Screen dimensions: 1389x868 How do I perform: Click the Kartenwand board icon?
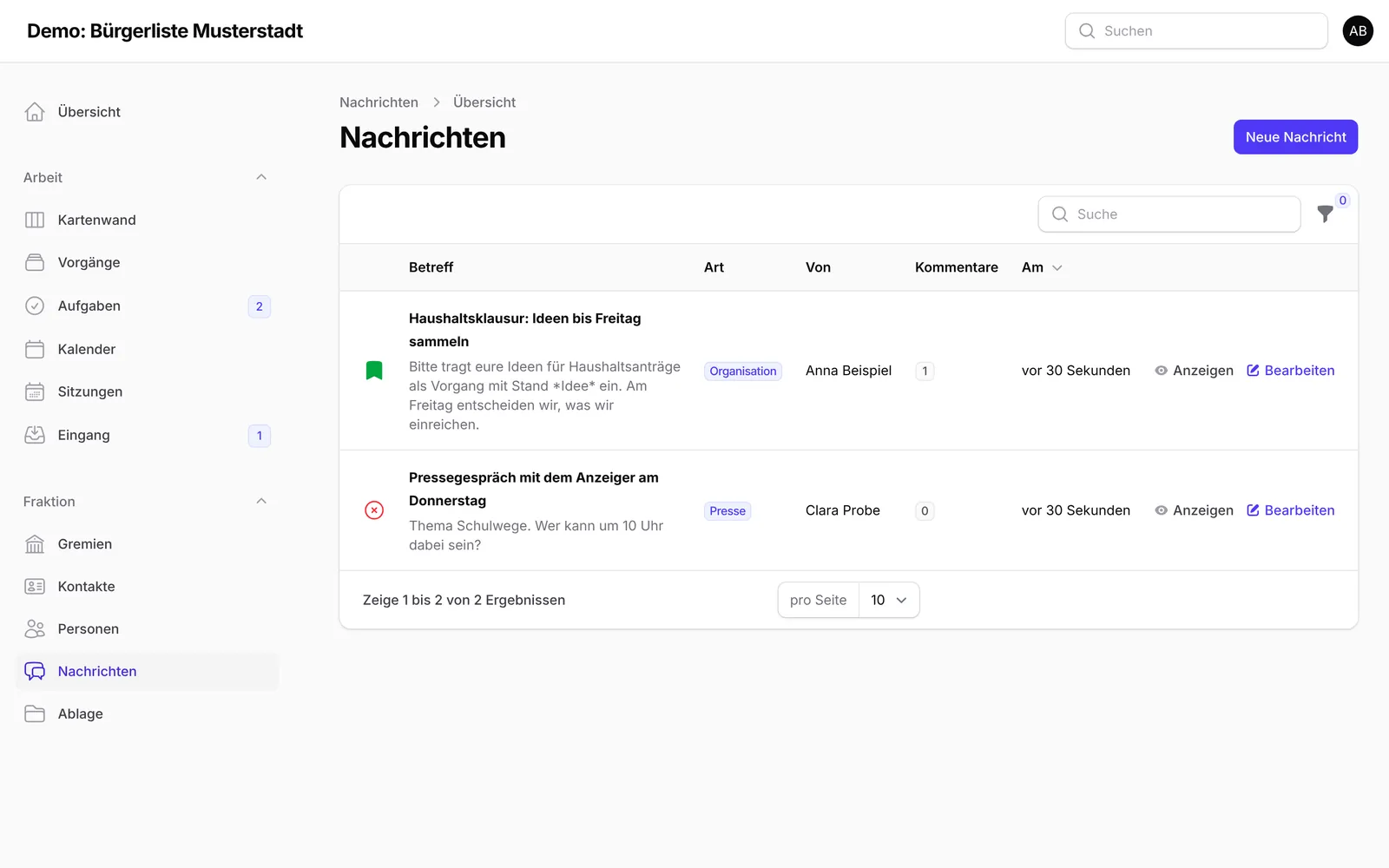tap(35, 220)
